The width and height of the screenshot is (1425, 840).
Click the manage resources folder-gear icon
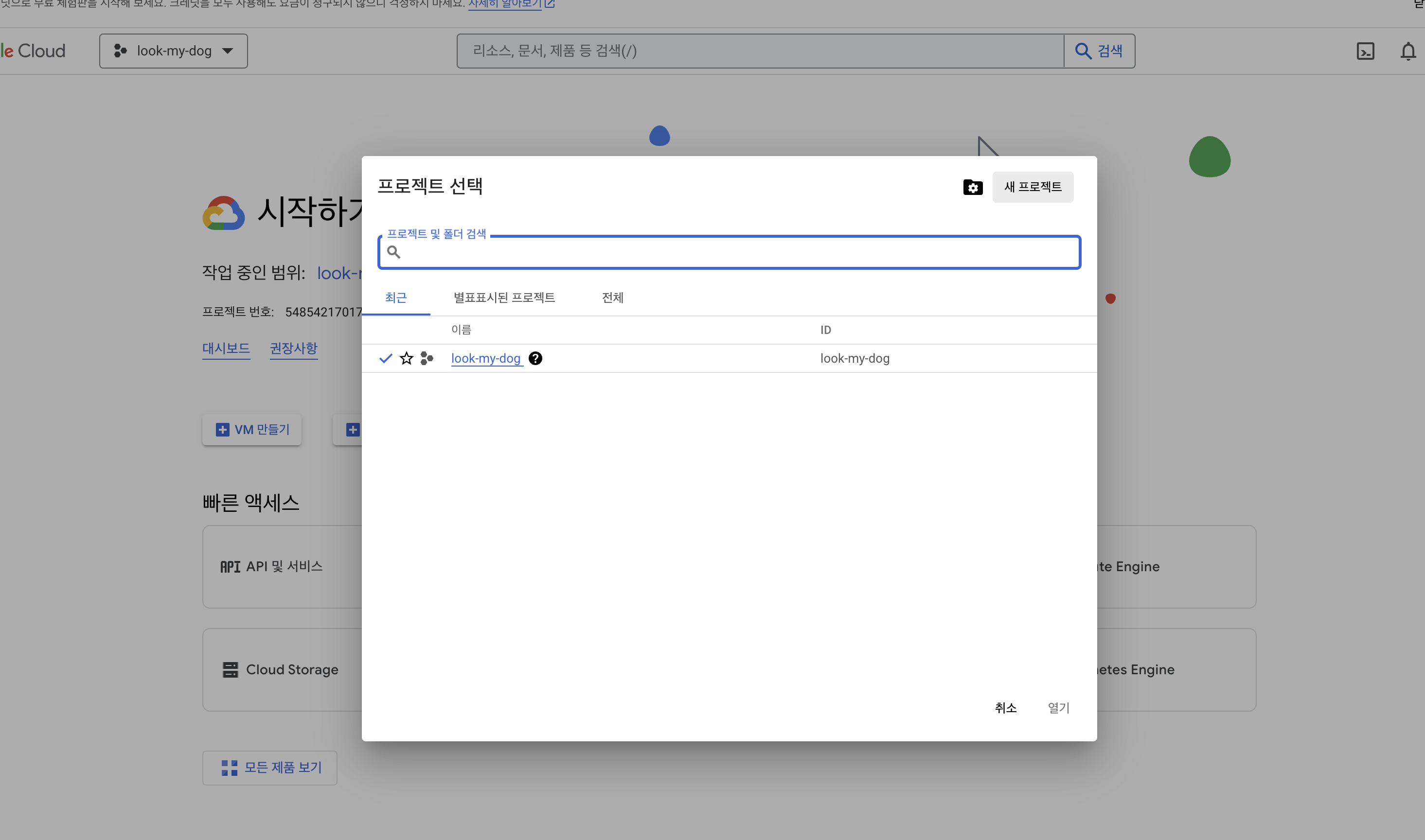(973, 187)
